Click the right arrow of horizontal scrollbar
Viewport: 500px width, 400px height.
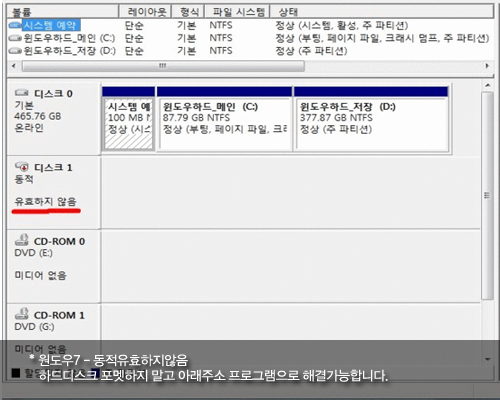click(x=487, y=66)
